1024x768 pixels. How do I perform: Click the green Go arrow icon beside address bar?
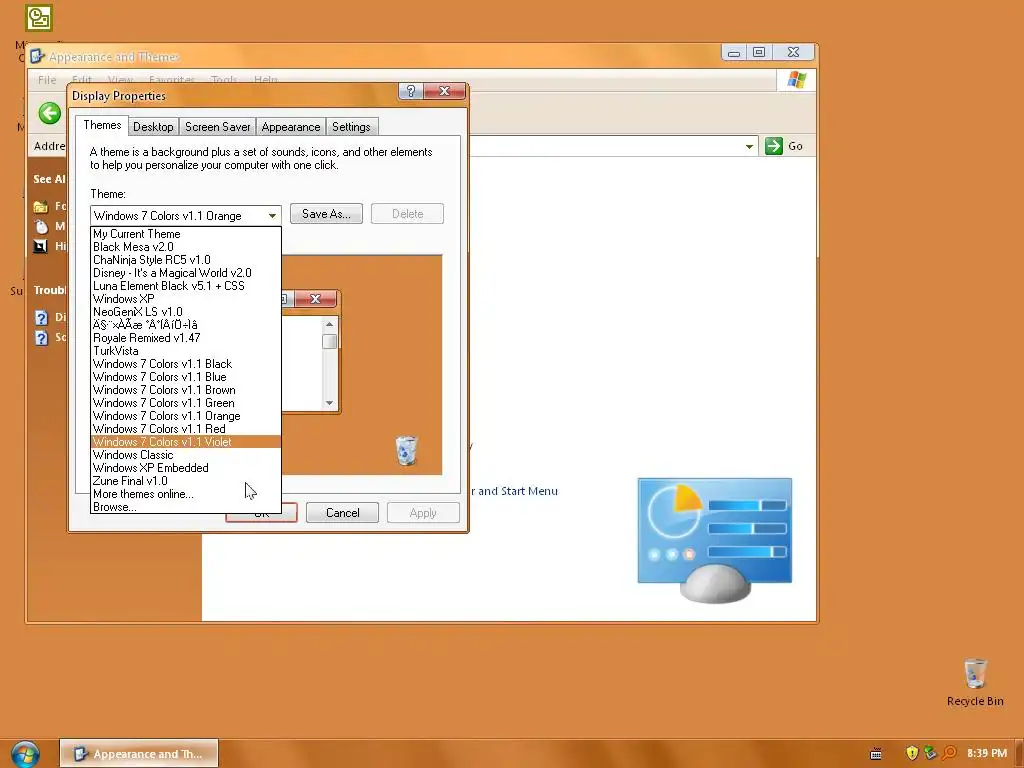coord(773,146)
